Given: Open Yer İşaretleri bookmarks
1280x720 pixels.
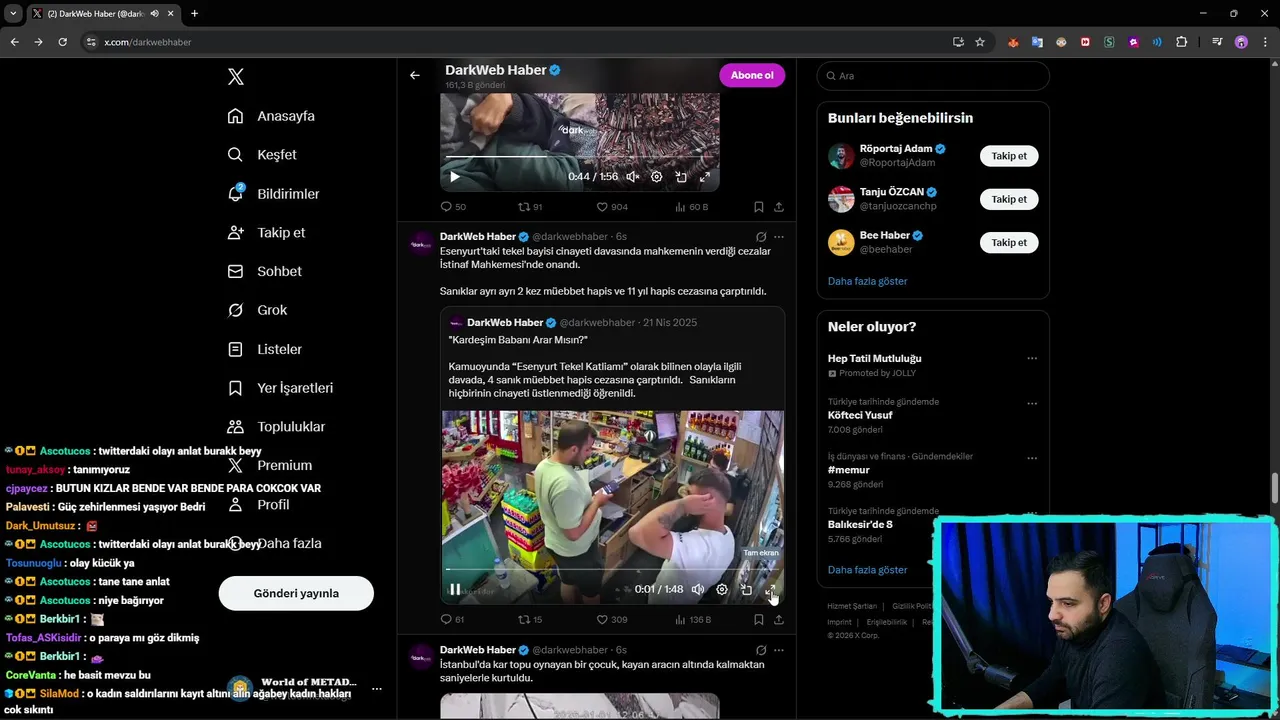Looking at the screenshot, I should pyautogui.click(x=280, y=388).
